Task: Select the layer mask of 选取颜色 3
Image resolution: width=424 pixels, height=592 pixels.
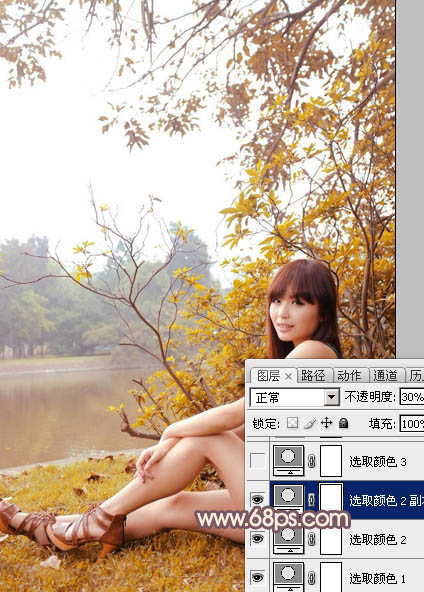Action: tap(331, 461)
